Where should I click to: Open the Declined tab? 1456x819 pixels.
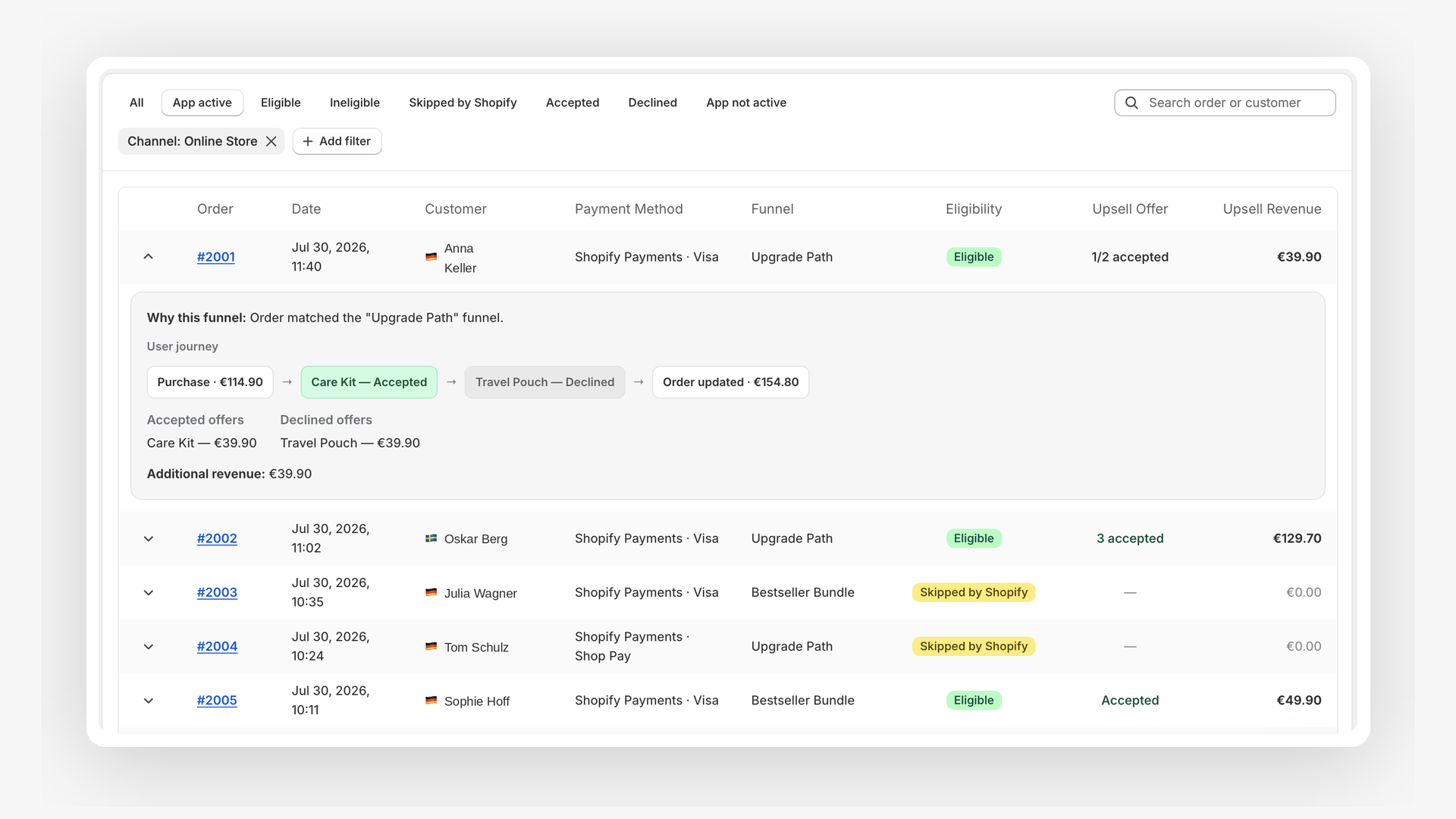pyautogui.click(x=653, y=103)
